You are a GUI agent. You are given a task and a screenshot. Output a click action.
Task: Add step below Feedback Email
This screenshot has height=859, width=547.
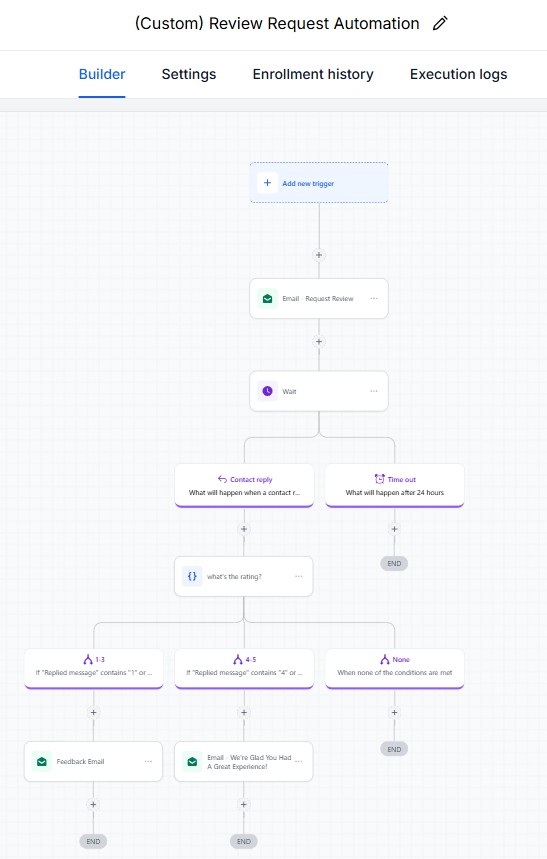93,804
